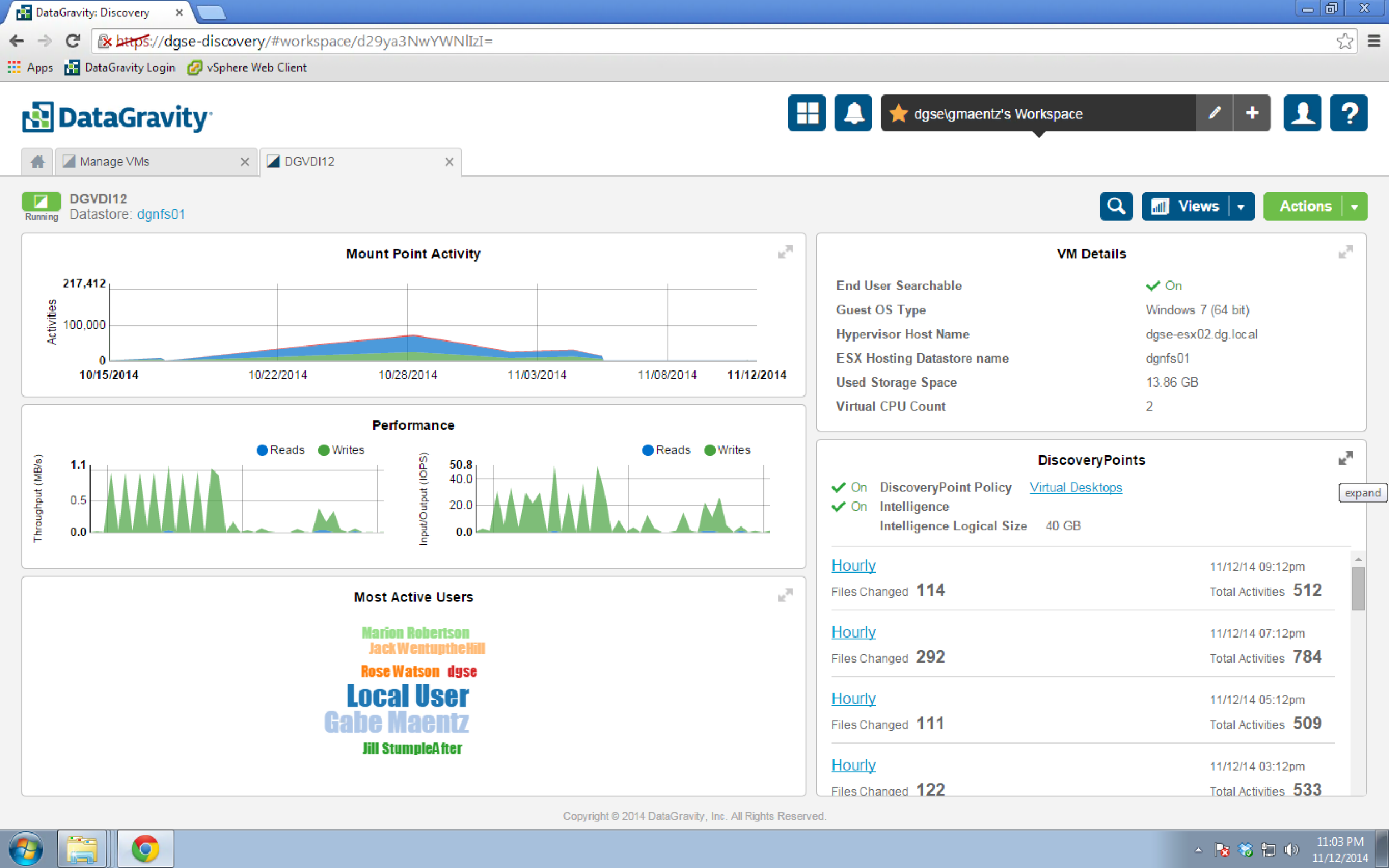The height and width of the screenshot is (868, 1389).
Task: Toggle Reads series in Throughput chart legend
Action: click(280, 450)
